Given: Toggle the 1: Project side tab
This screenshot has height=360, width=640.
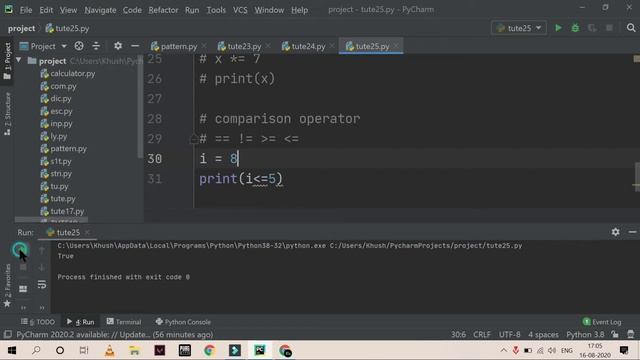Looking at the screenshot, I should (x=7, y=61).
